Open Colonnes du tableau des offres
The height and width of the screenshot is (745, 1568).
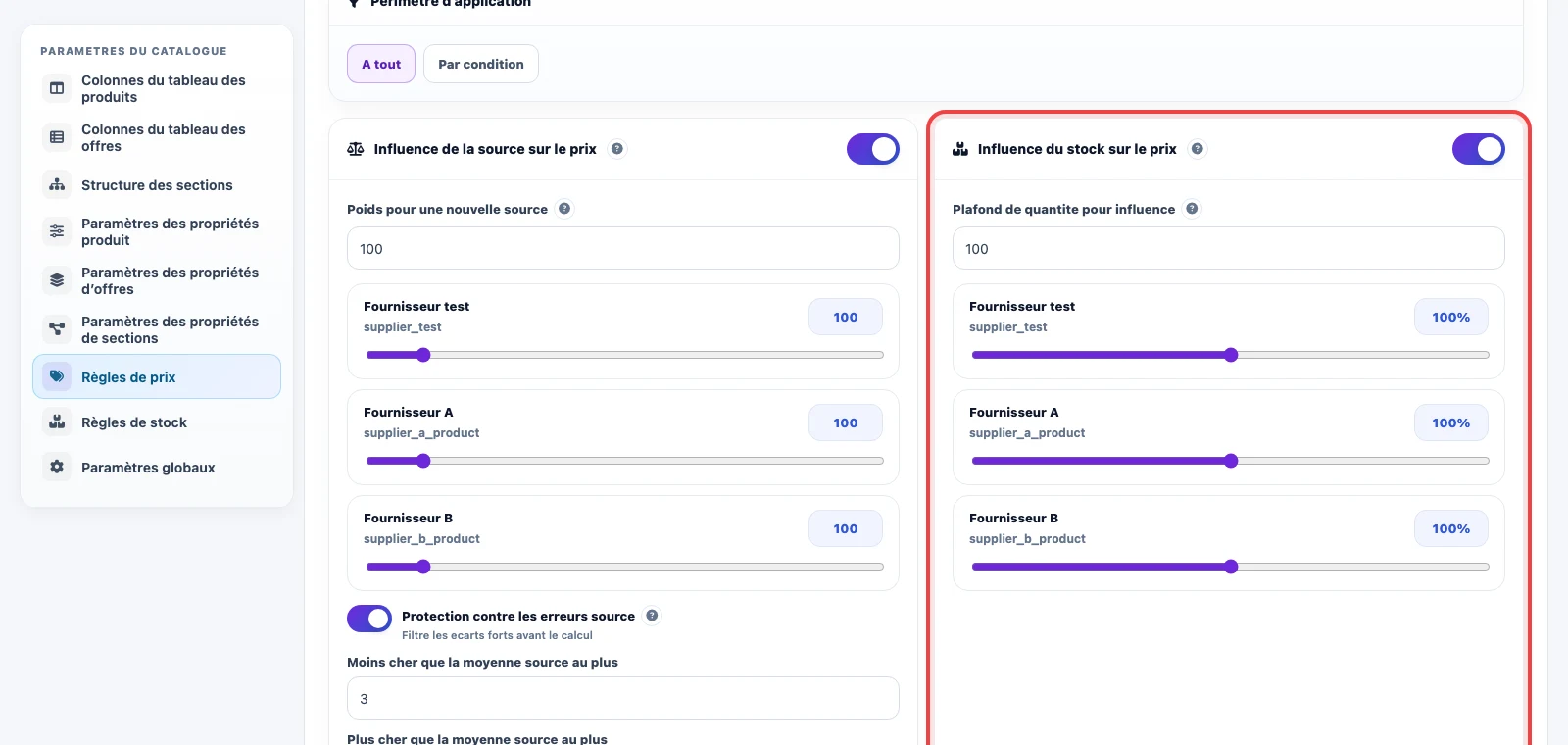pos(157,137)
